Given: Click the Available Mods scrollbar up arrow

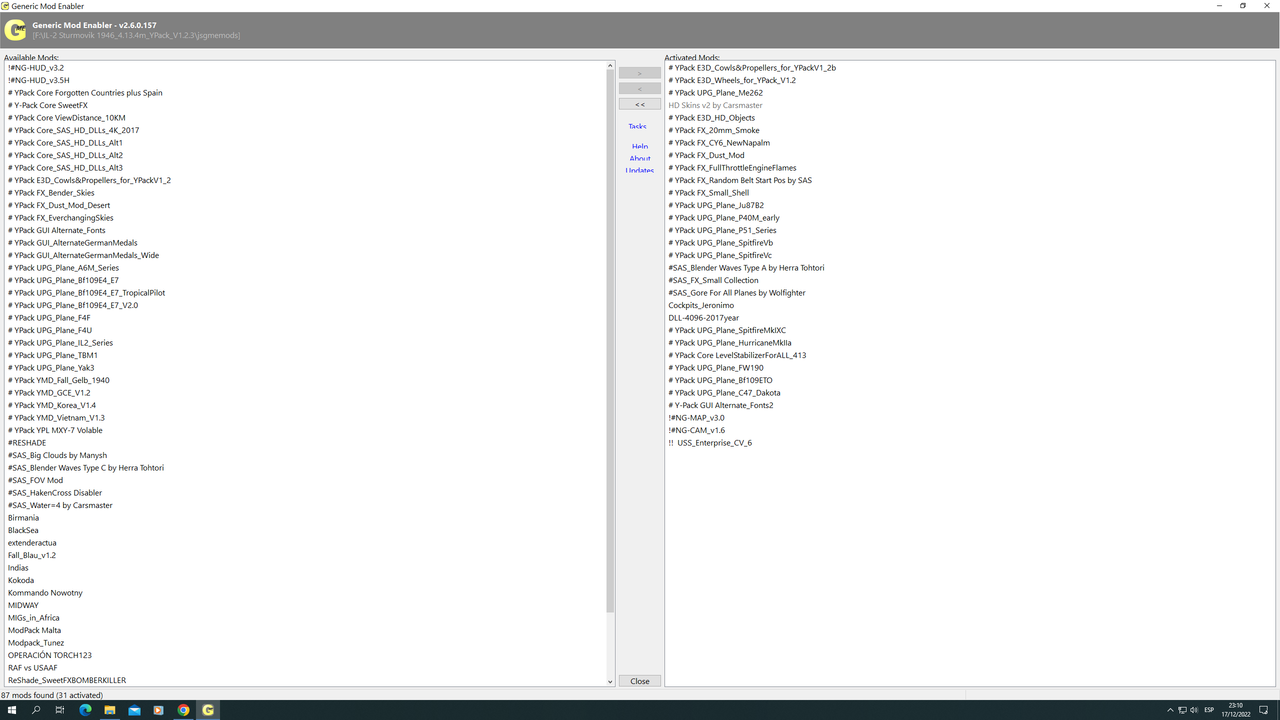Looking at the screenshot, I should [610, 66].
